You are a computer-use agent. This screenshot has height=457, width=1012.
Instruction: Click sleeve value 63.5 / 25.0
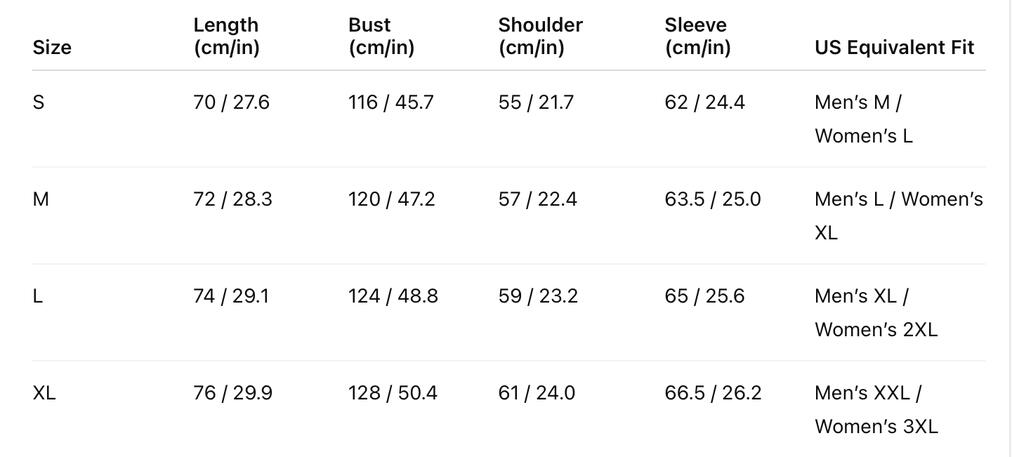pos(712,199)
